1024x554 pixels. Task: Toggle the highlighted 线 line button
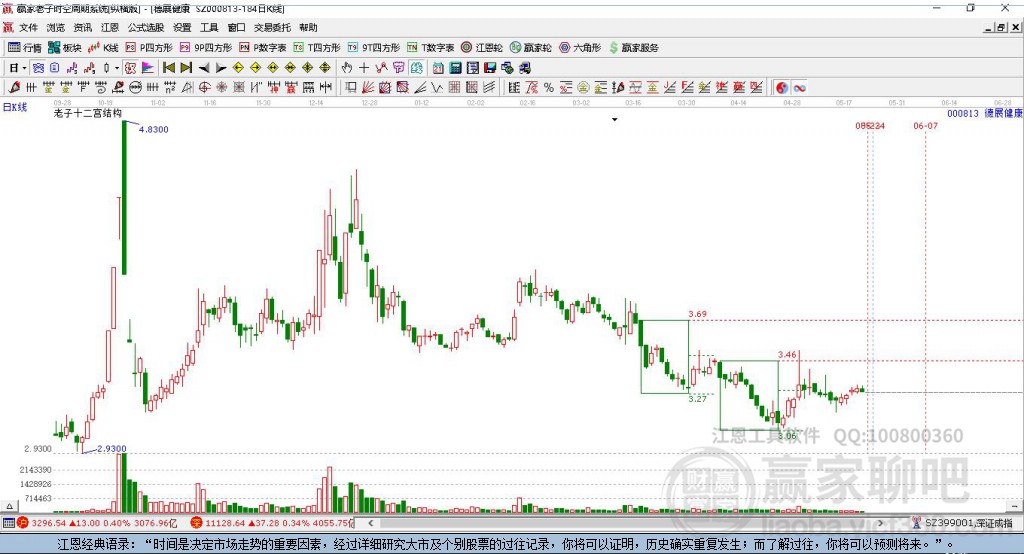point(416,68)
